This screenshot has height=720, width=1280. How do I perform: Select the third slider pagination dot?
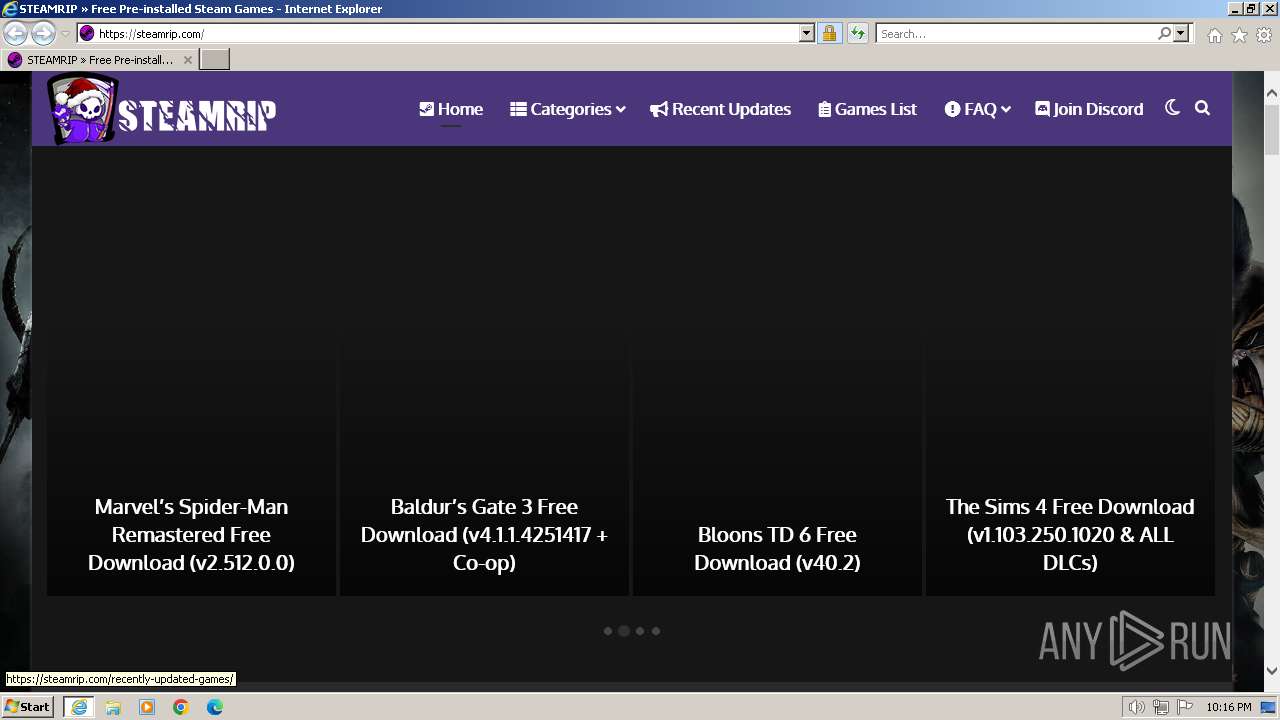pos(640,631)
